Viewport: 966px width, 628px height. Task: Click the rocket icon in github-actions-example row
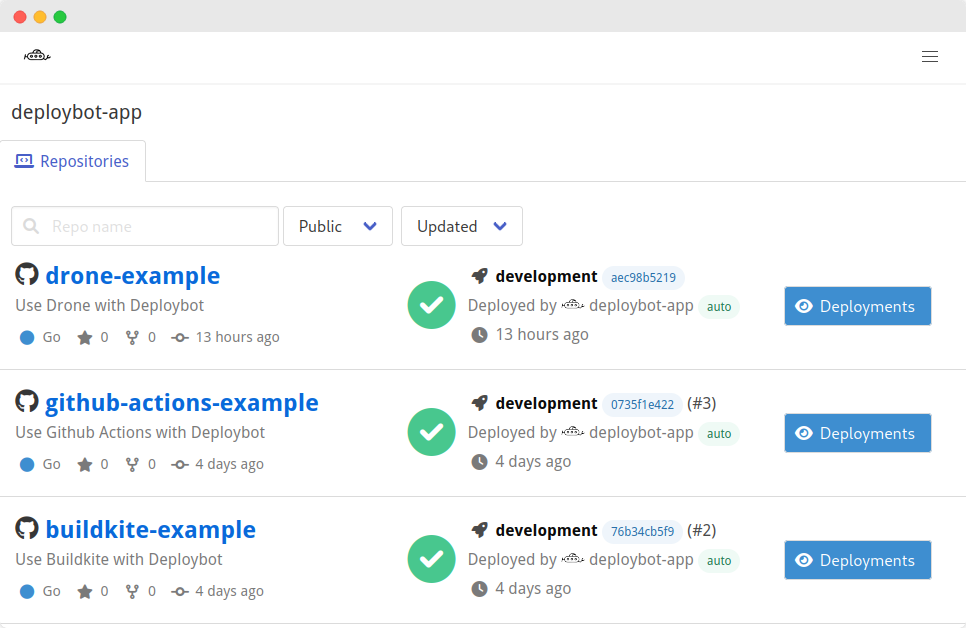click(x=479, y=403)
